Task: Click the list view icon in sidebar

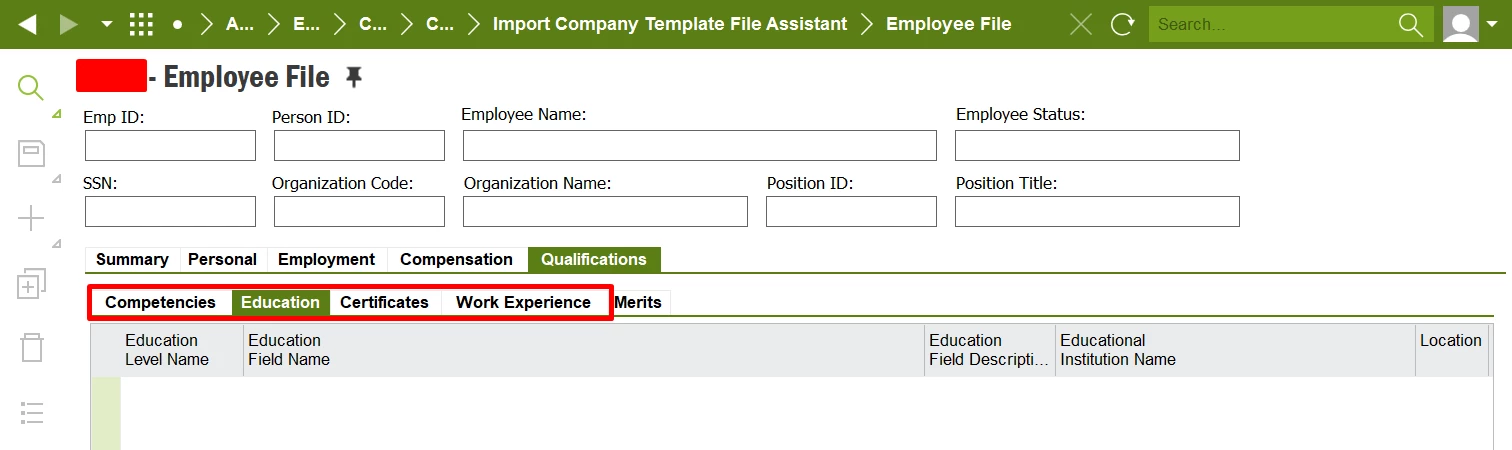Action: click(32, 412)
